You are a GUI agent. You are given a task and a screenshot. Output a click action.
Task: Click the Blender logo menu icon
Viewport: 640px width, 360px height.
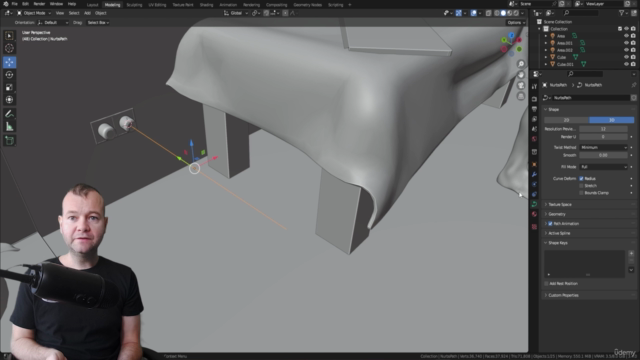6,4
